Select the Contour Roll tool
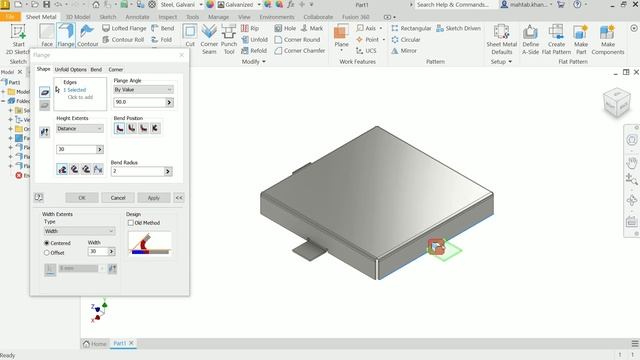 (123, 40)
